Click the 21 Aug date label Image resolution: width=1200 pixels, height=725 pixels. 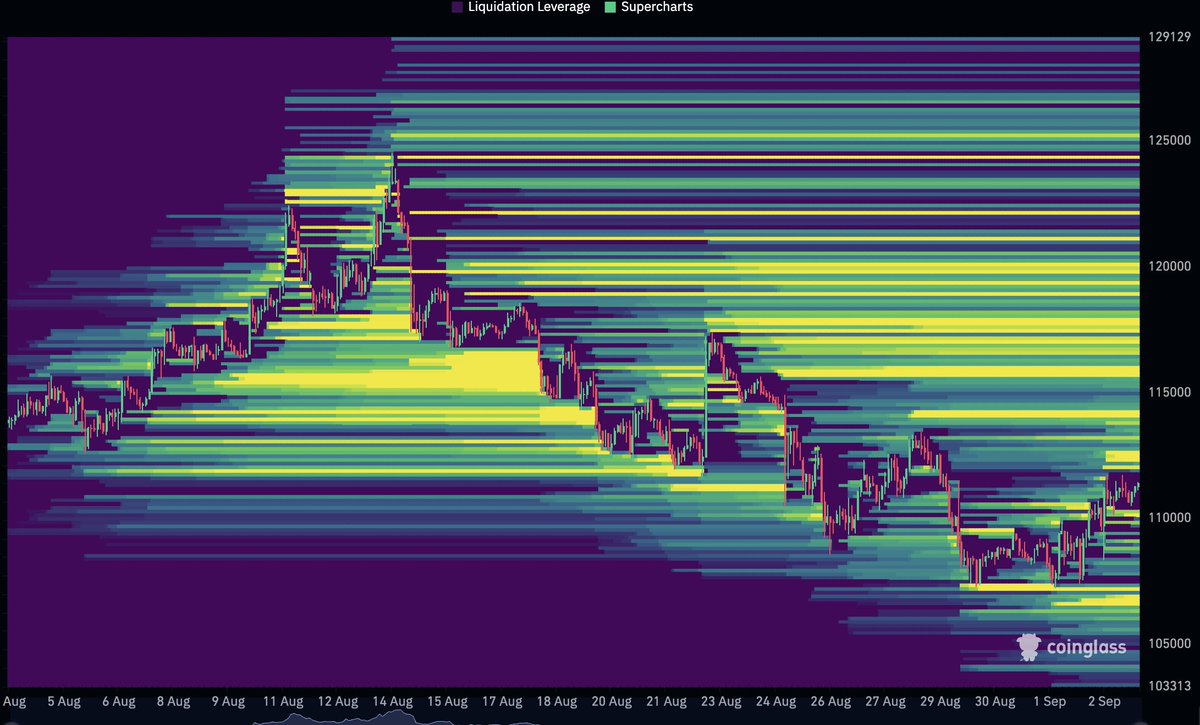pos(667,701)
